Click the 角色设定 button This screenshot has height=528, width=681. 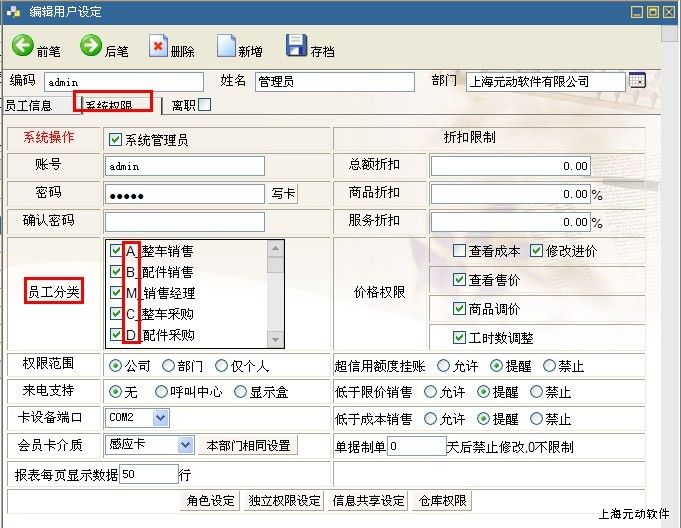[210, 501]
